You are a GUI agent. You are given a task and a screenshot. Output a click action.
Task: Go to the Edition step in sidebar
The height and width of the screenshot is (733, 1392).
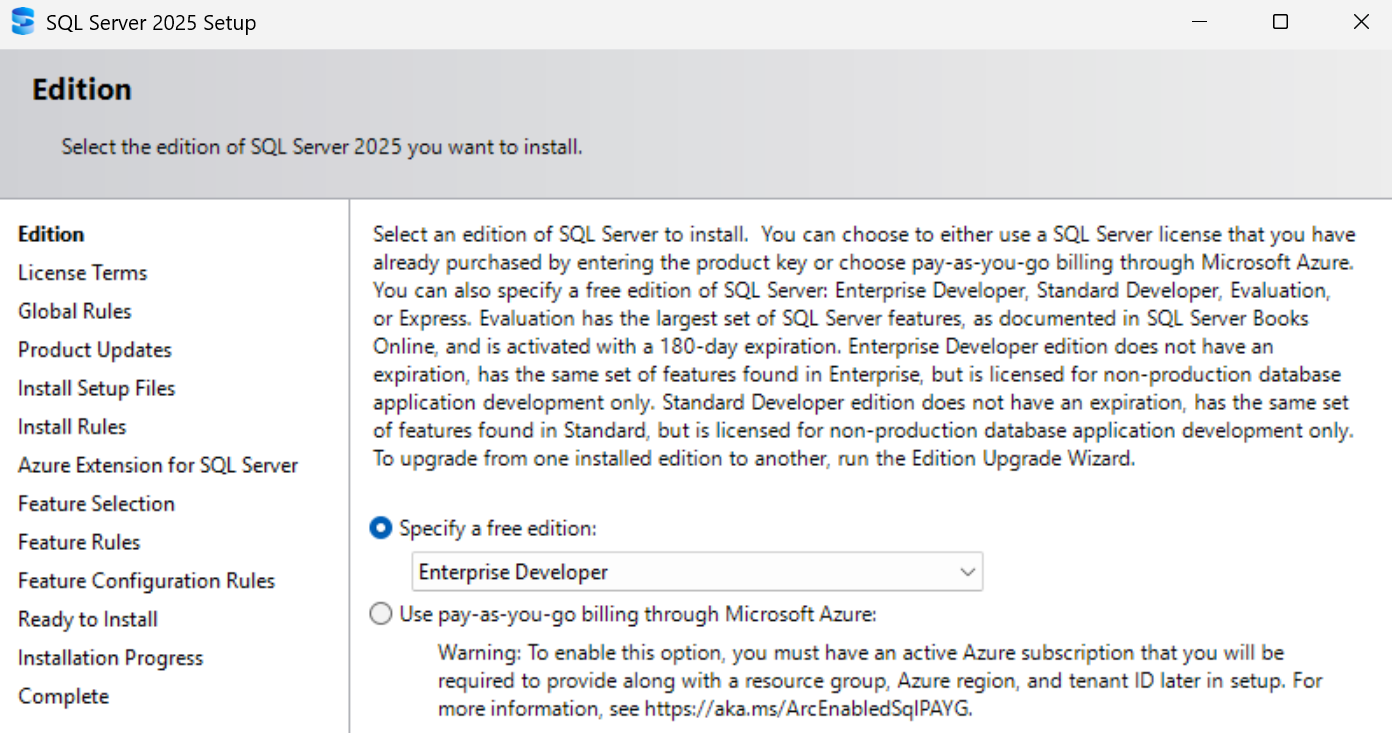click(x=51, y=235)
